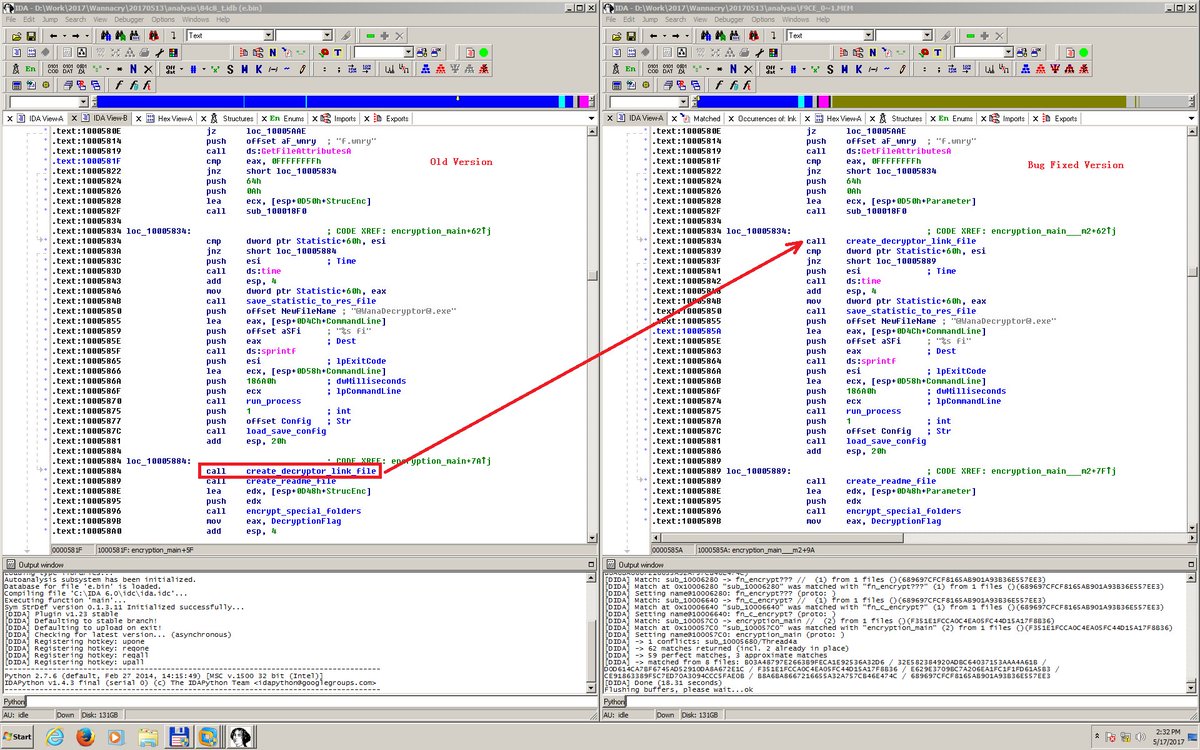The width and height of the screenshot is (1200, 750).
Task: Click the pencil edit icon in left IDA toolbar
Action: [x=302, y=69]
